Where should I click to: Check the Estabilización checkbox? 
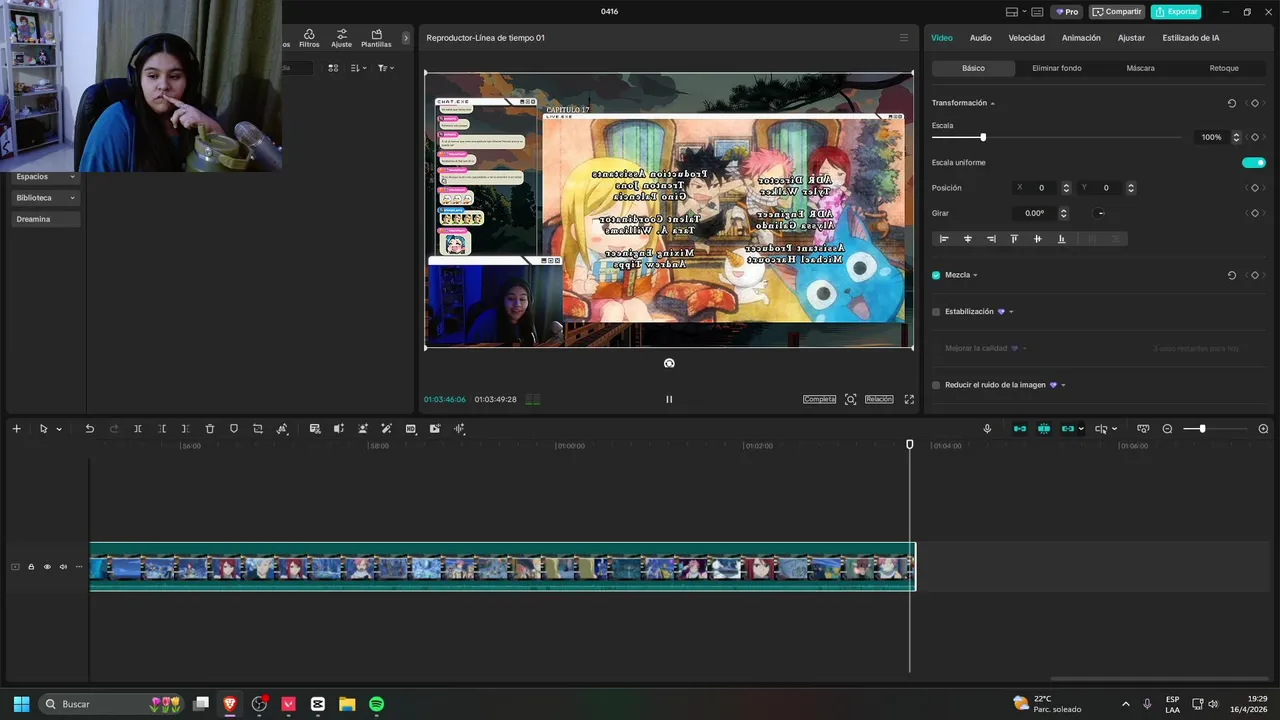click(x=936, y=312)
